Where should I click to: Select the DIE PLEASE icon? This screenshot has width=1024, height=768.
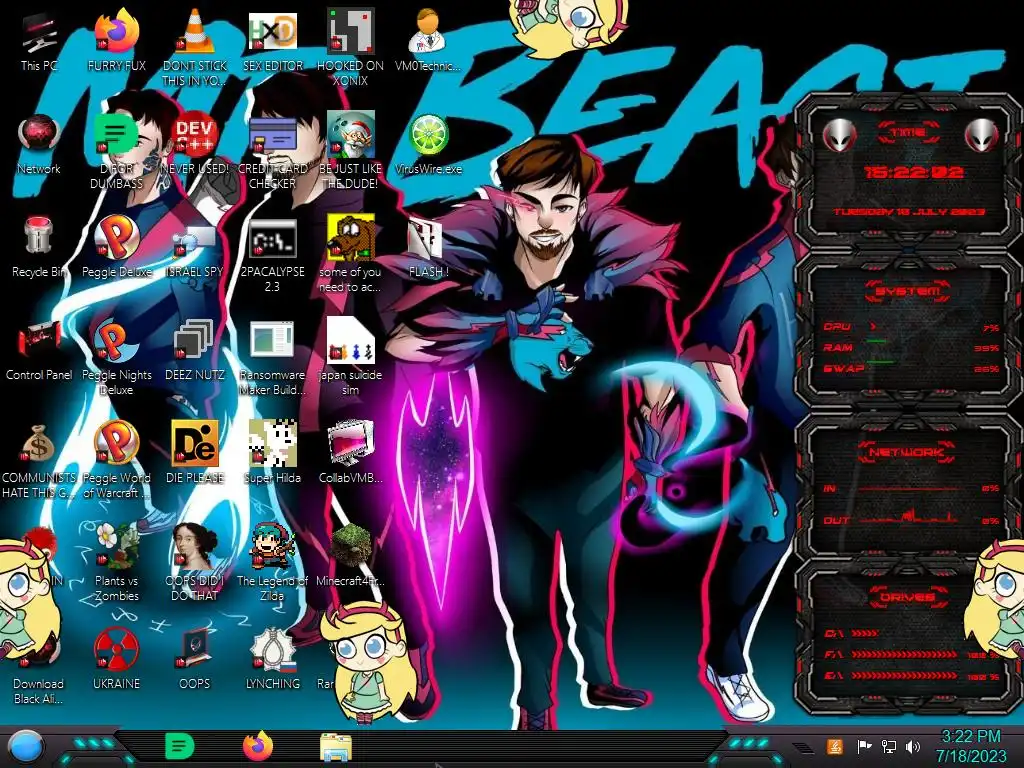tap(195, 444)
